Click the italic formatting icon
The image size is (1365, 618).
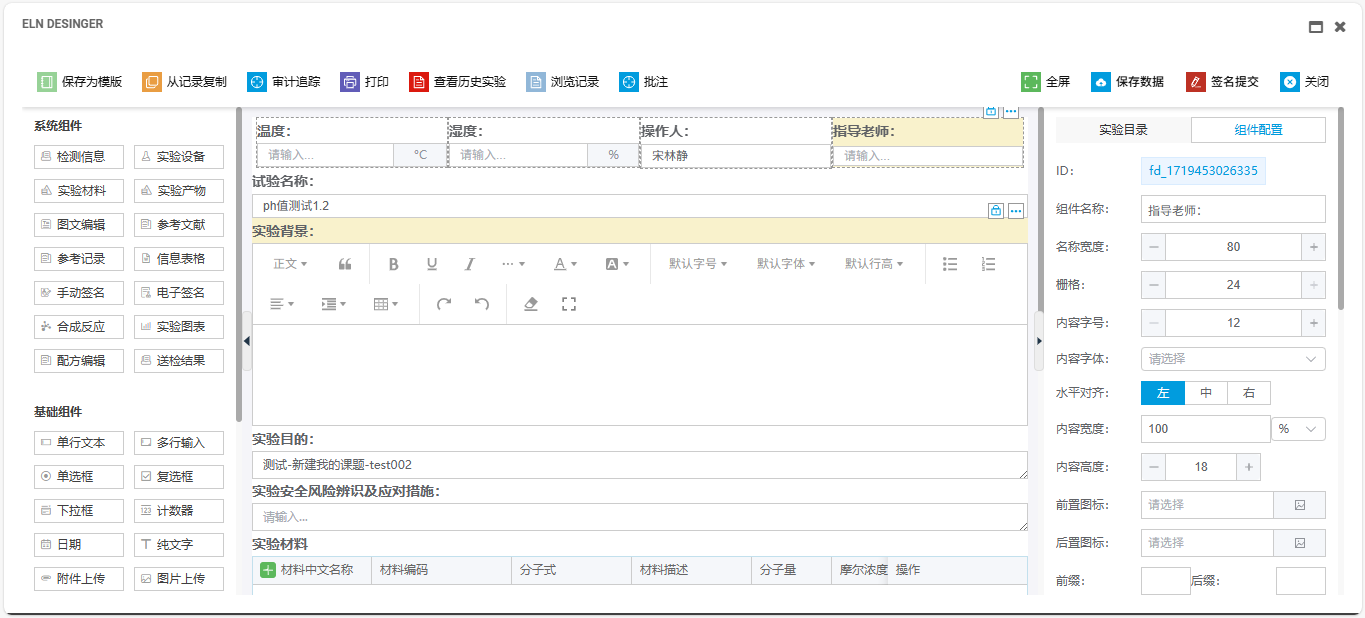pos(469,264)
